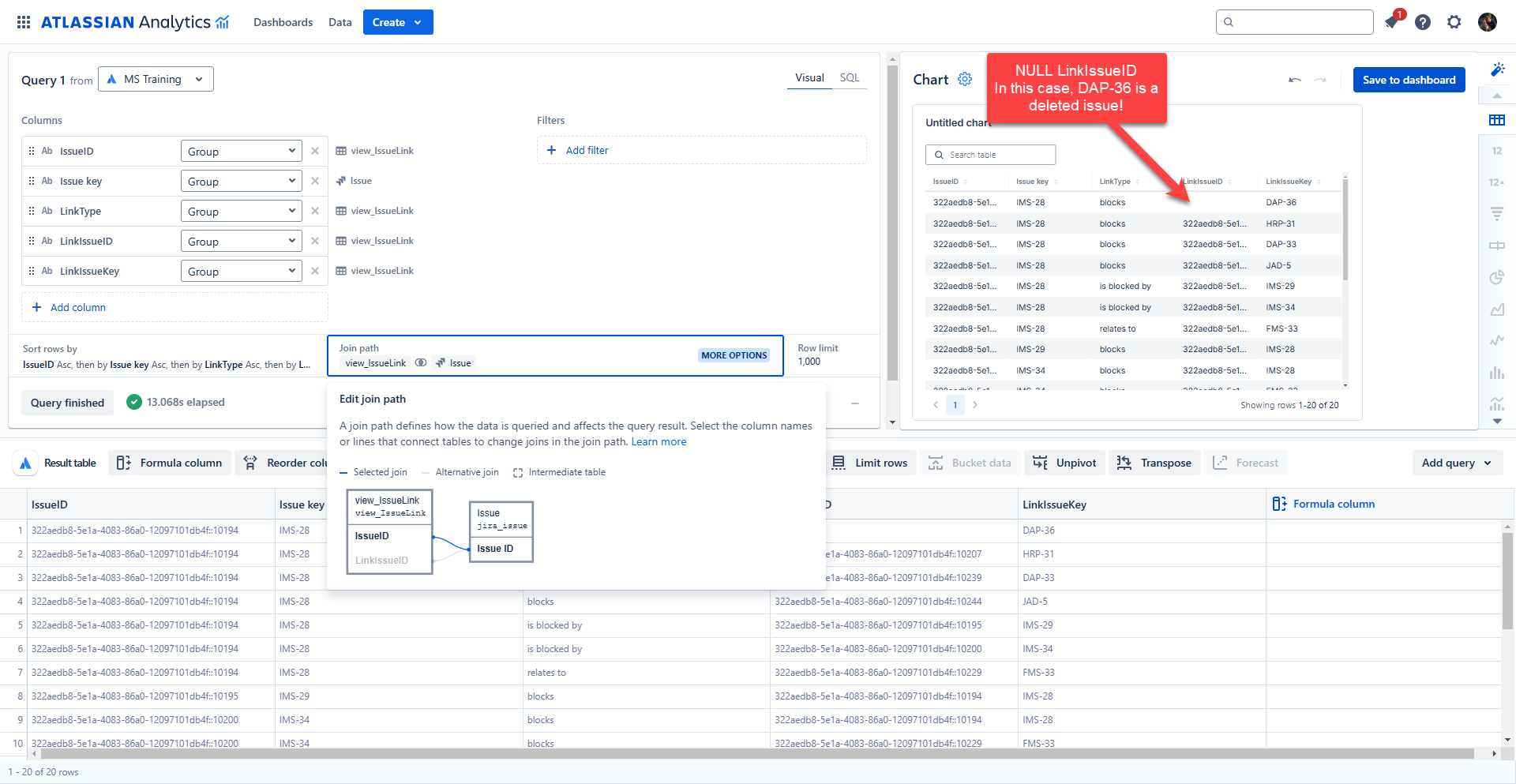Add a Limit rows step
Viewport: 1516px width, 784px height.
(870, 463)
